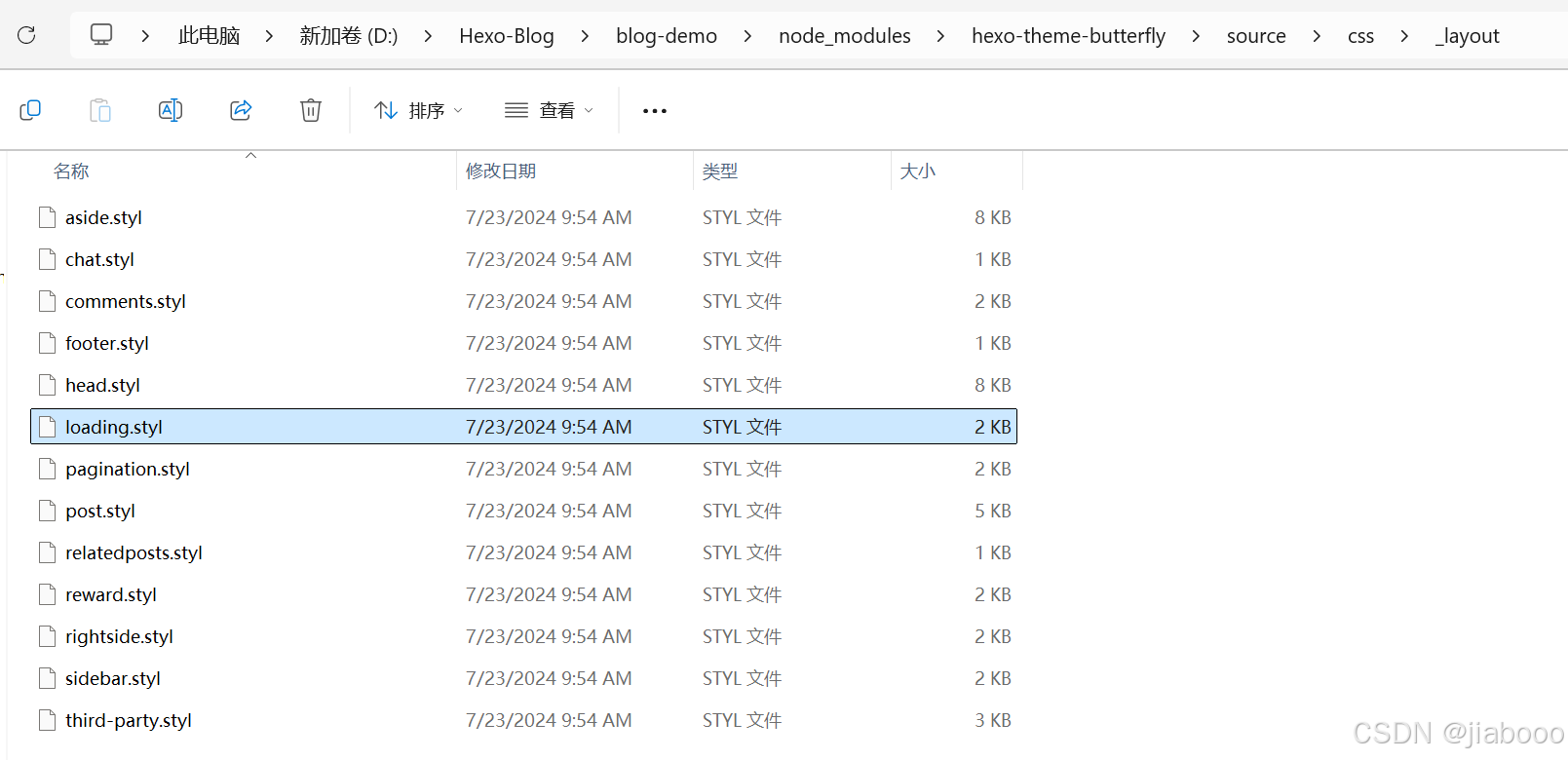Go to source breadcrumb folder
1568x760 pixels.
coord(1256,36)
